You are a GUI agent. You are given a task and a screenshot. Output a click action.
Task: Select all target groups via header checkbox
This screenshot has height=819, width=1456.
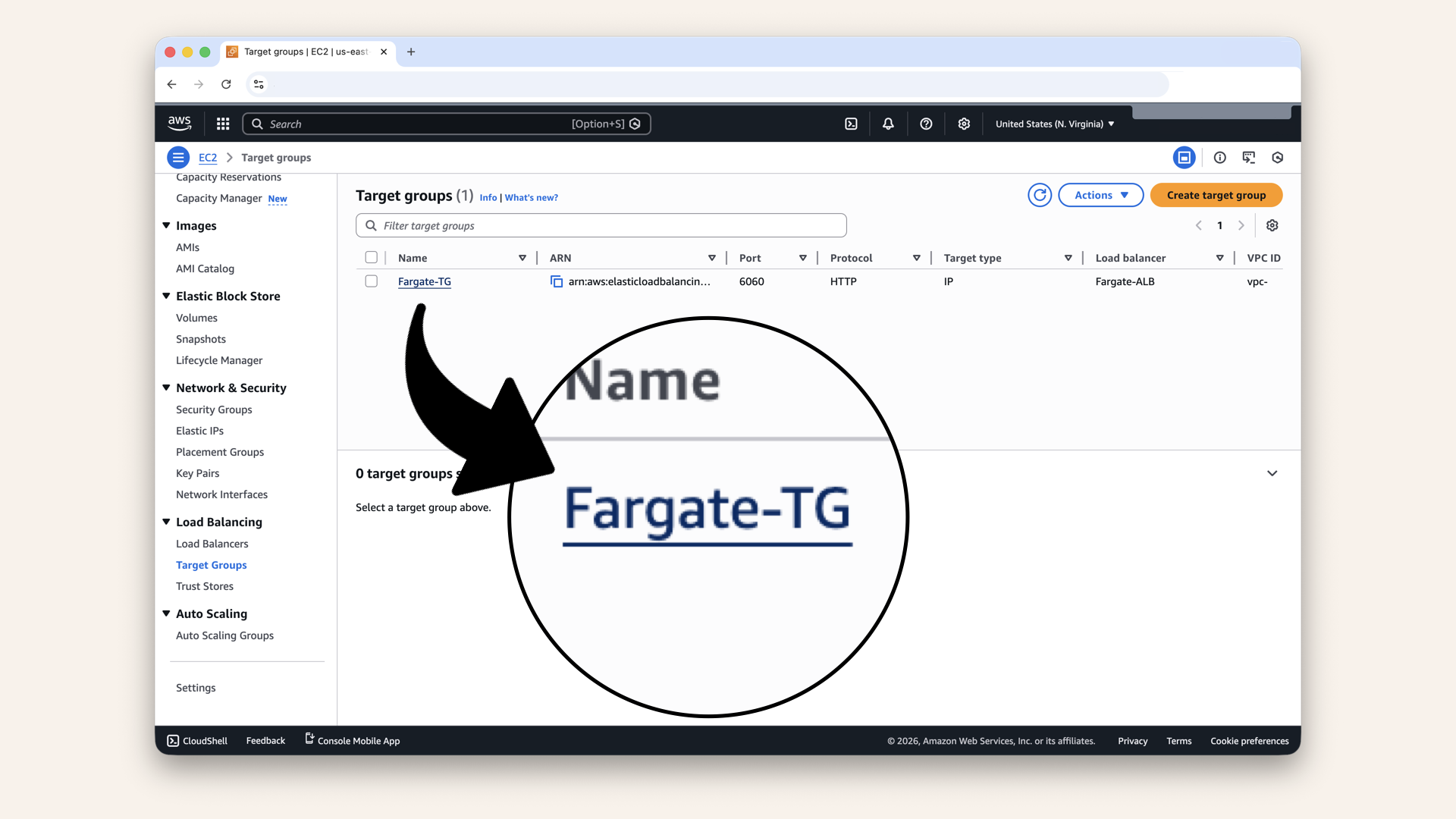pos(372,257)
